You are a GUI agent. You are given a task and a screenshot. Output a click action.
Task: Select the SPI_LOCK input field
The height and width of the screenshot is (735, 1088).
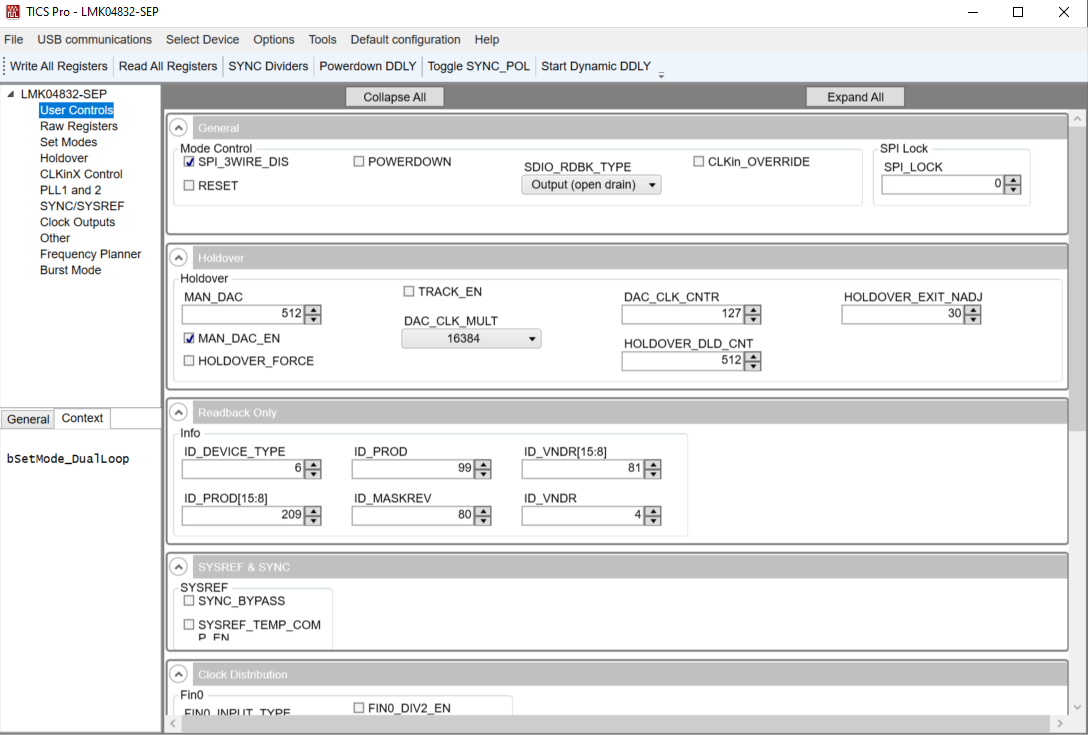click(940, 184)
